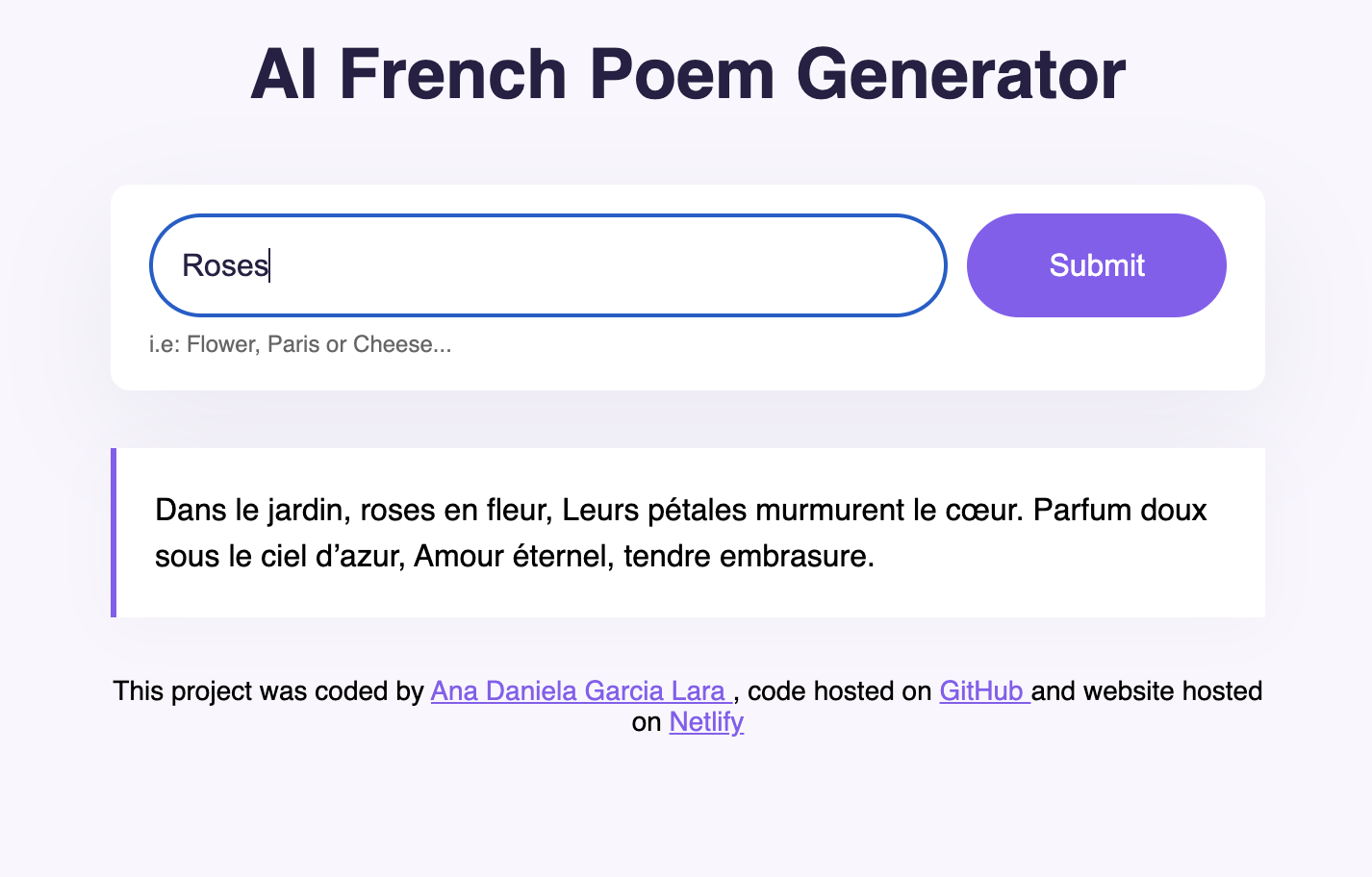Click the Netlify underlined hyperlink in footer
The image size is (1372, 877).
pyautogui.click(x=705, y=722)
